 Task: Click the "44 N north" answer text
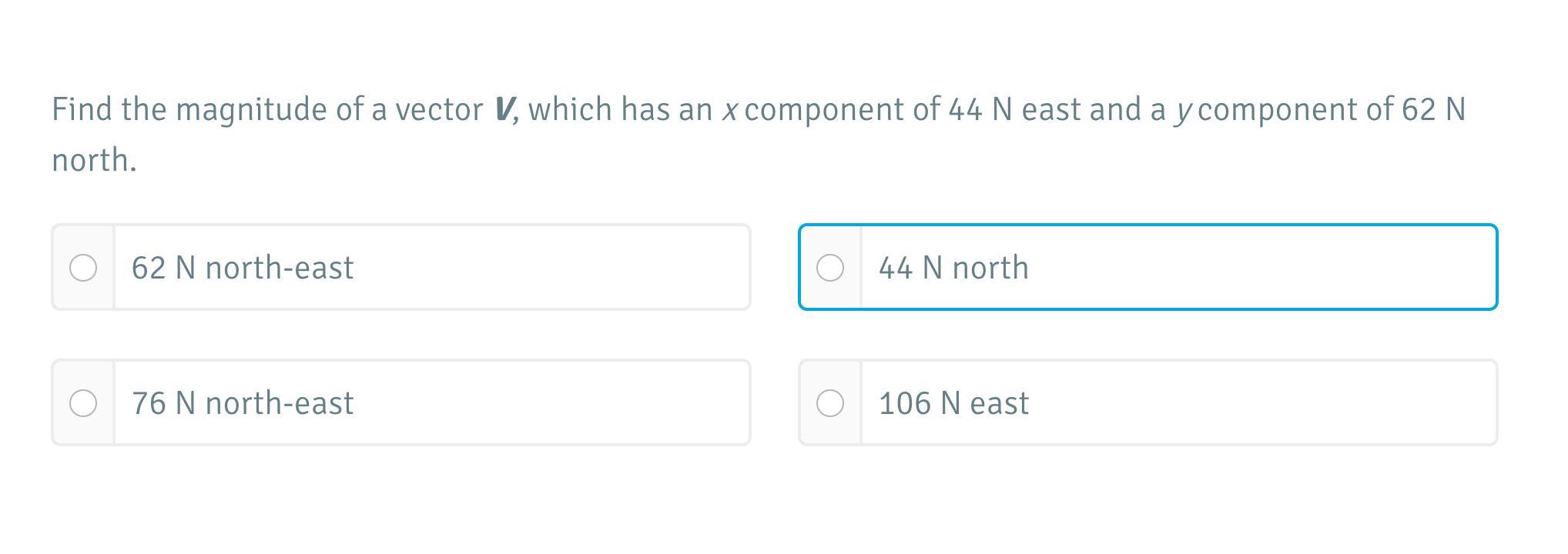point(953,268)
